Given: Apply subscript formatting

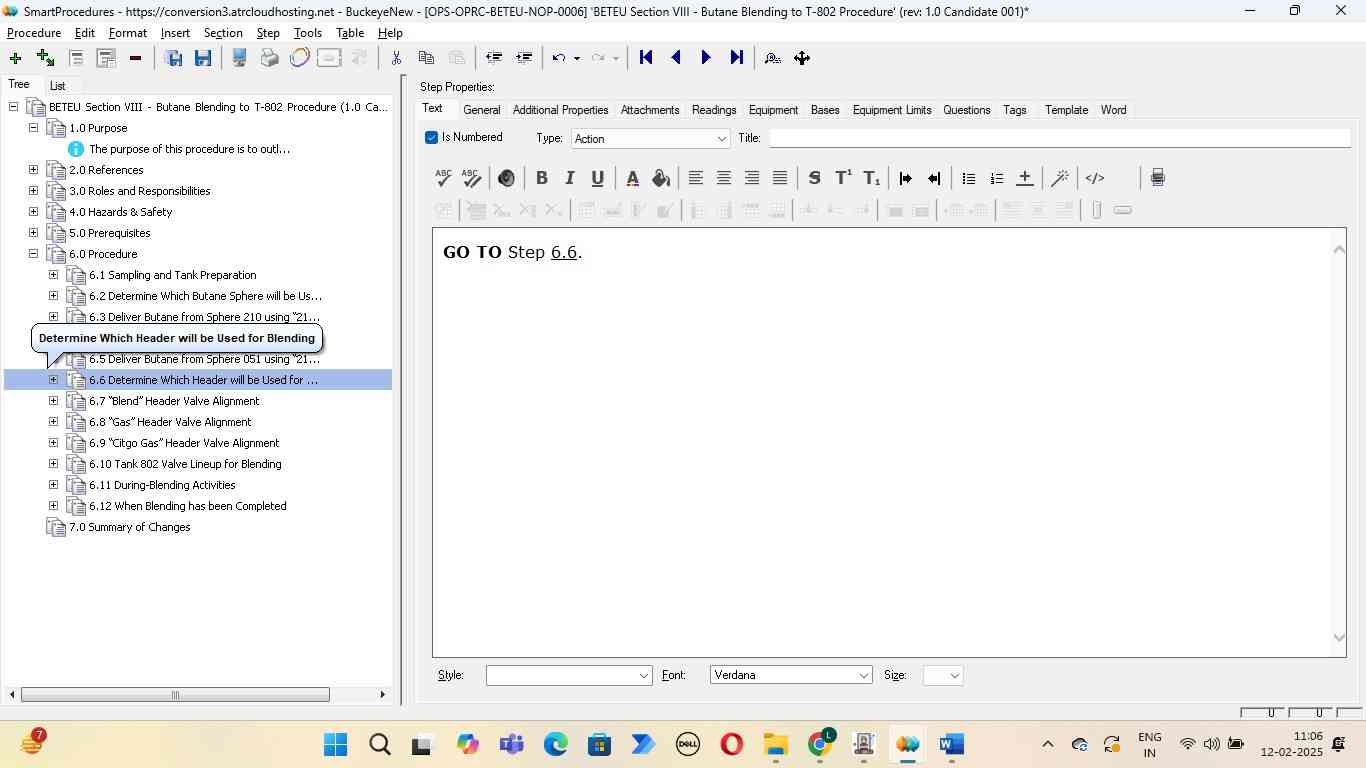Looking at the screenshot, I should point(872,178).
